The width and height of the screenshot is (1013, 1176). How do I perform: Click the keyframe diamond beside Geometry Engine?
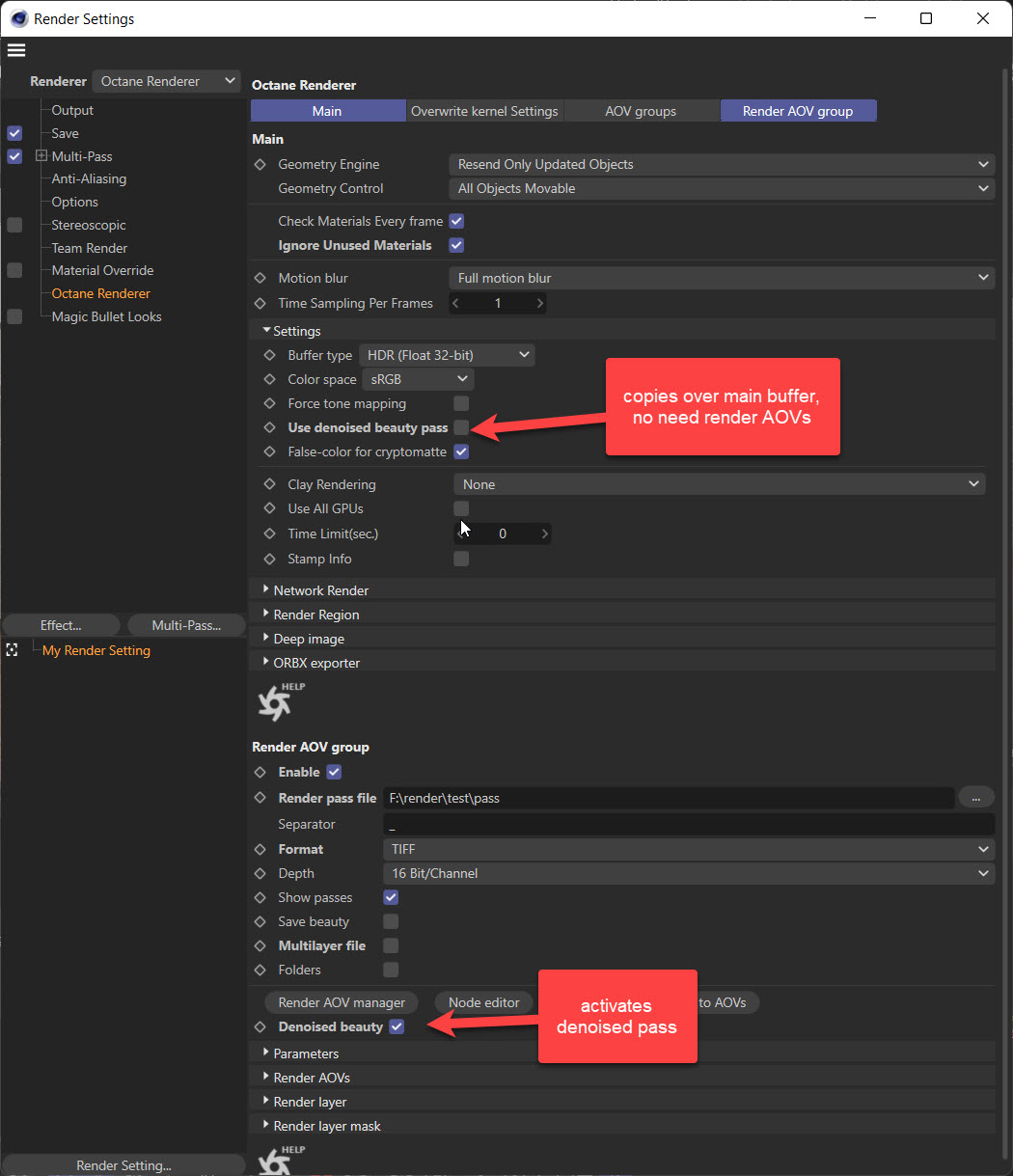pos(260,165)
